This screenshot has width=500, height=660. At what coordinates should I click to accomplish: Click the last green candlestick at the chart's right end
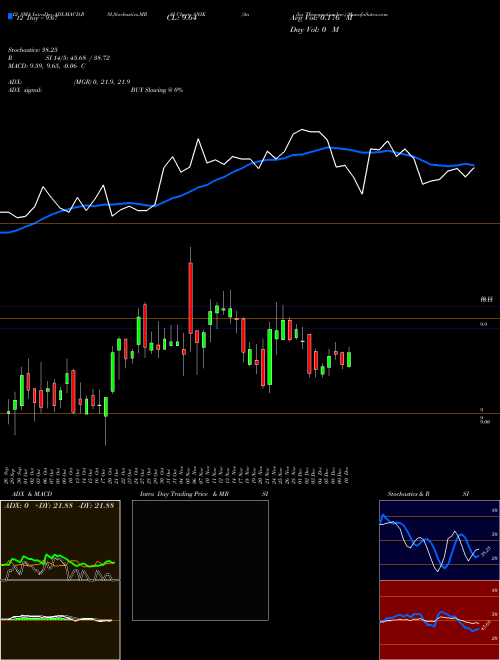click(x=349, y=359)
